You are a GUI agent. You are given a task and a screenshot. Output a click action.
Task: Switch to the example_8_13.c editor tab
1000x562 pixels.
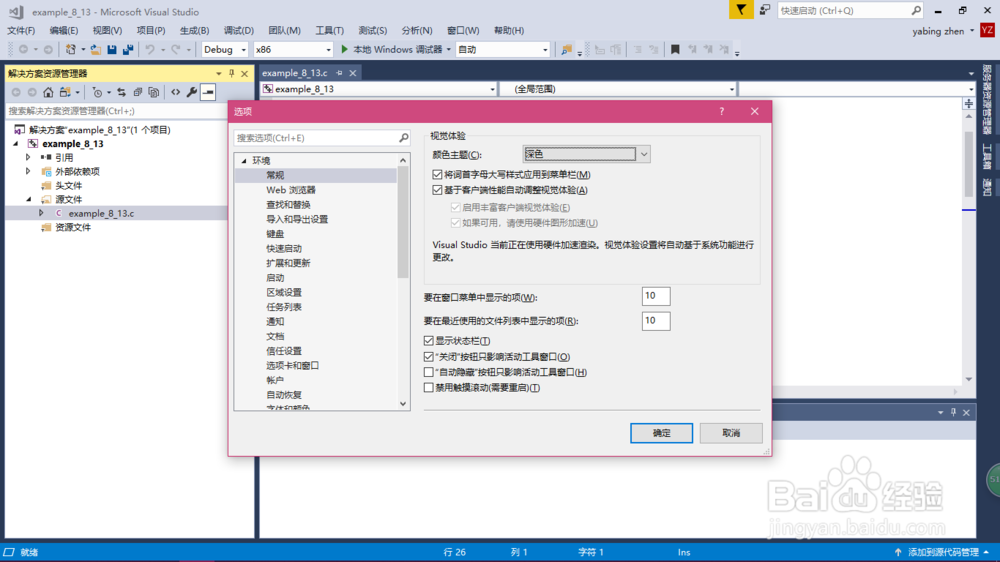click(295, 73)
